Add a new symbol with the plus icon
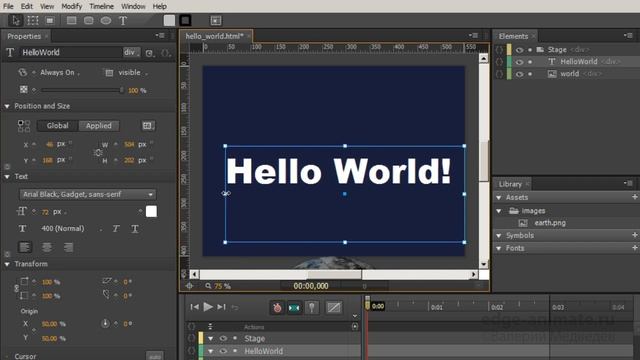This screenshot has width=640, height=360. [635, 235]
